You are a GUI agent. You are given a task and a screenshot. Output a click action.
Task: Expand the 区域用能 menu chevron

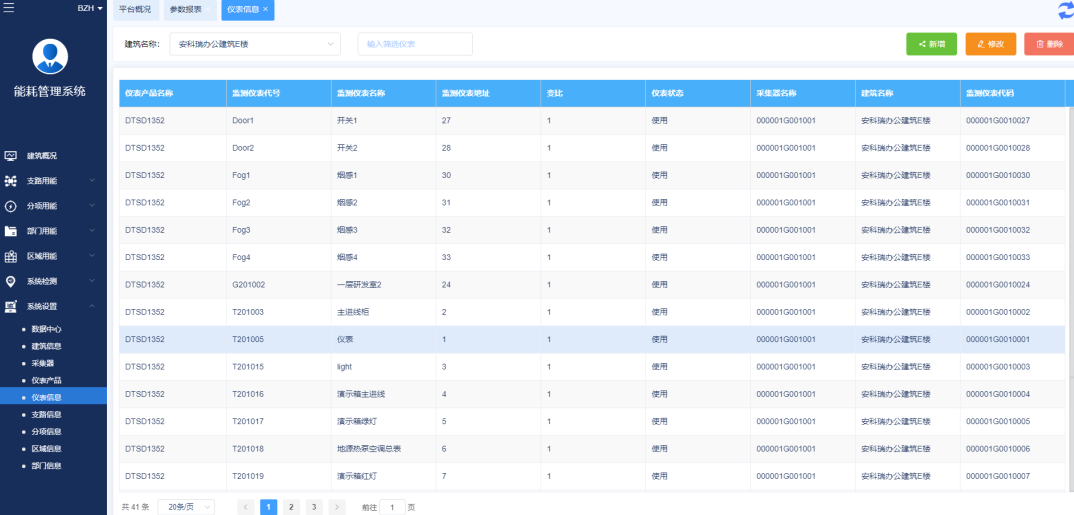point(92,256)
